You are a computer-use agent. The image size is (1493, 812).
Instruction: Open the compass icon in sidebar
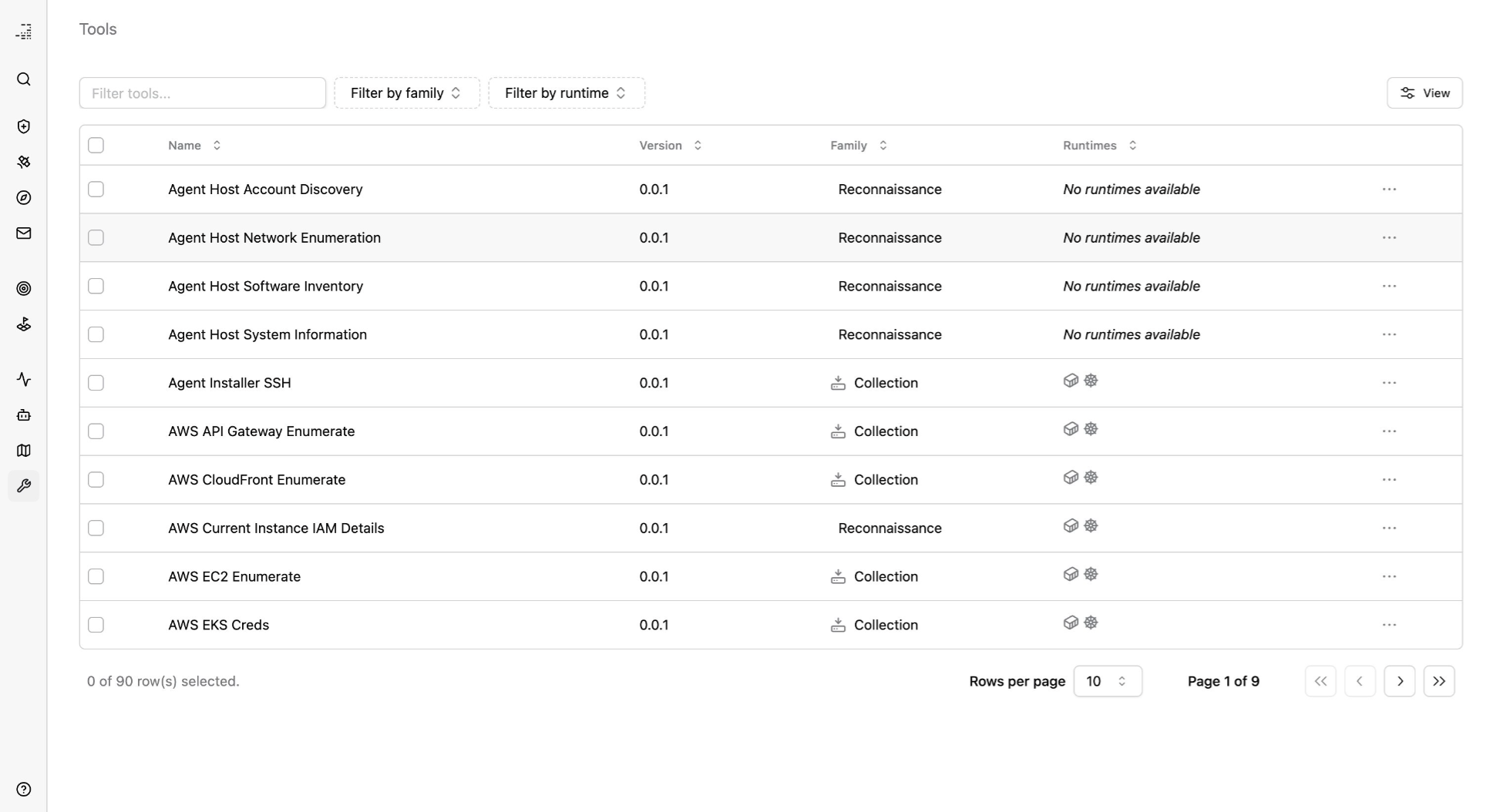tap(24, 198)
